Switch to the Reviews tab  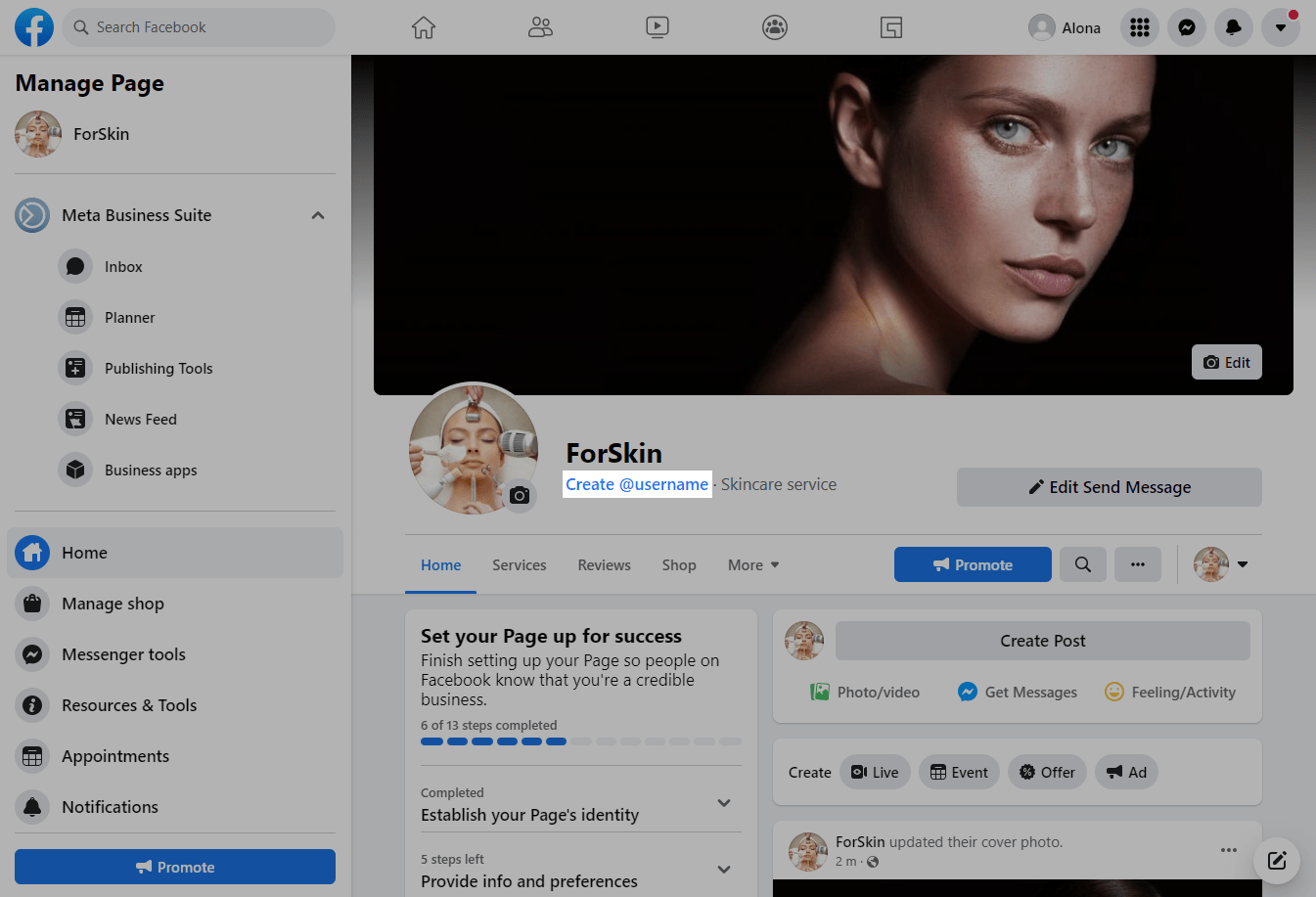tap(604, 565)
